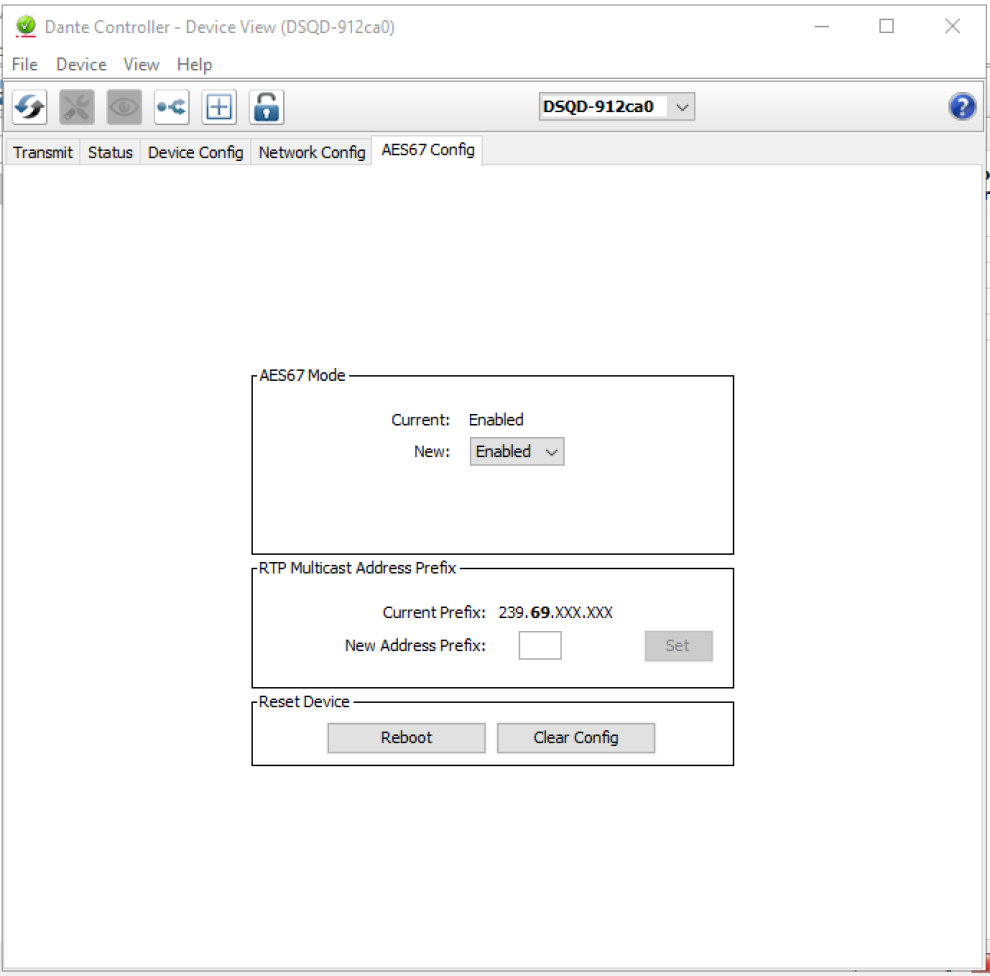Switch to the Network Config tab
The height and width of the screenshot is (976, 990).
click(311, 152)
